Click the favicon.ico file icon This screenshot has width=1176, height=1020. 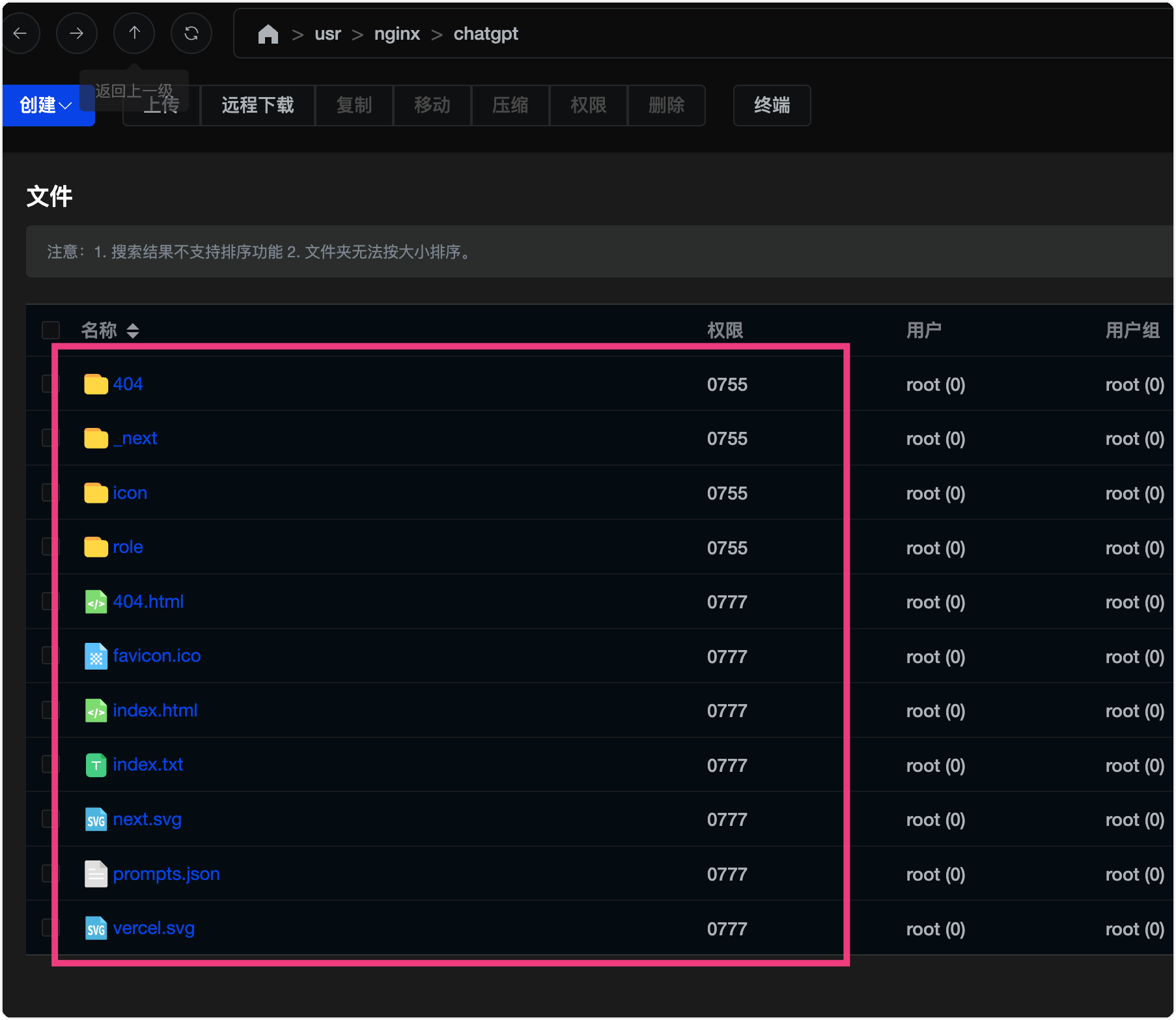pyautogui.click(x=96, y=656)
